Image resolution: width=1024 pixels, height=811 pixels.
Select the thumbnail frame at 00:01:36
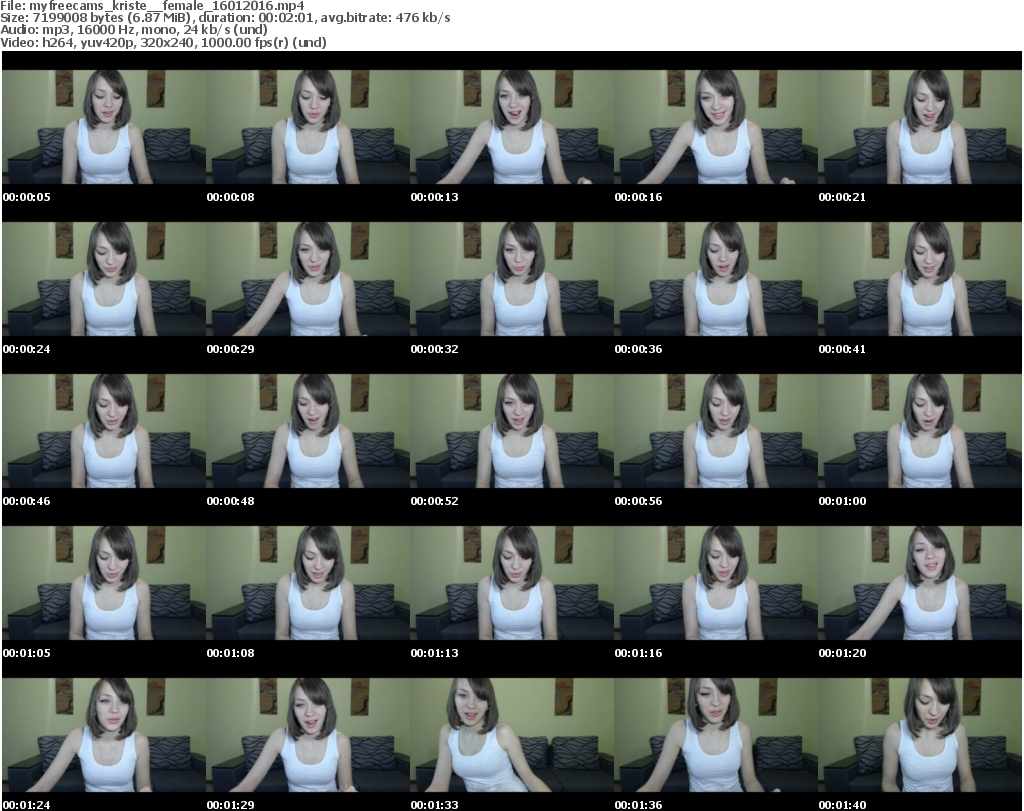(716, 735)
